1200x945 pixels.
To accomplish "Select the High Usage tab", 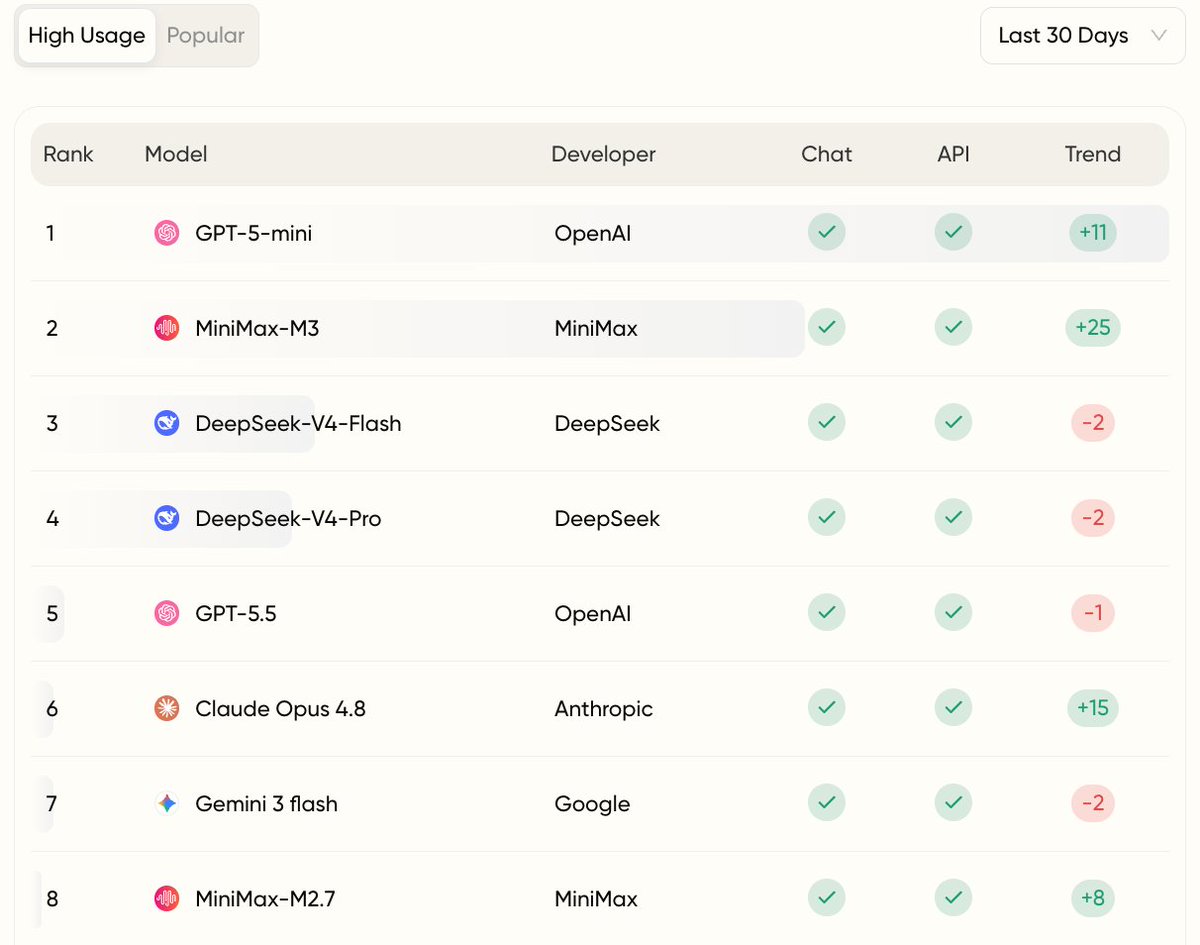I will point(87,36).
